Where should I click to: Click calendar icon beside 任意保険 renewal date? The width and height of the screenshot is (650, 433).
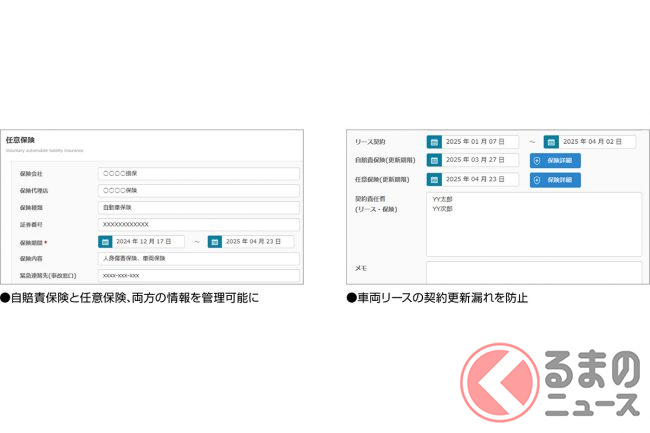point(434,180)
